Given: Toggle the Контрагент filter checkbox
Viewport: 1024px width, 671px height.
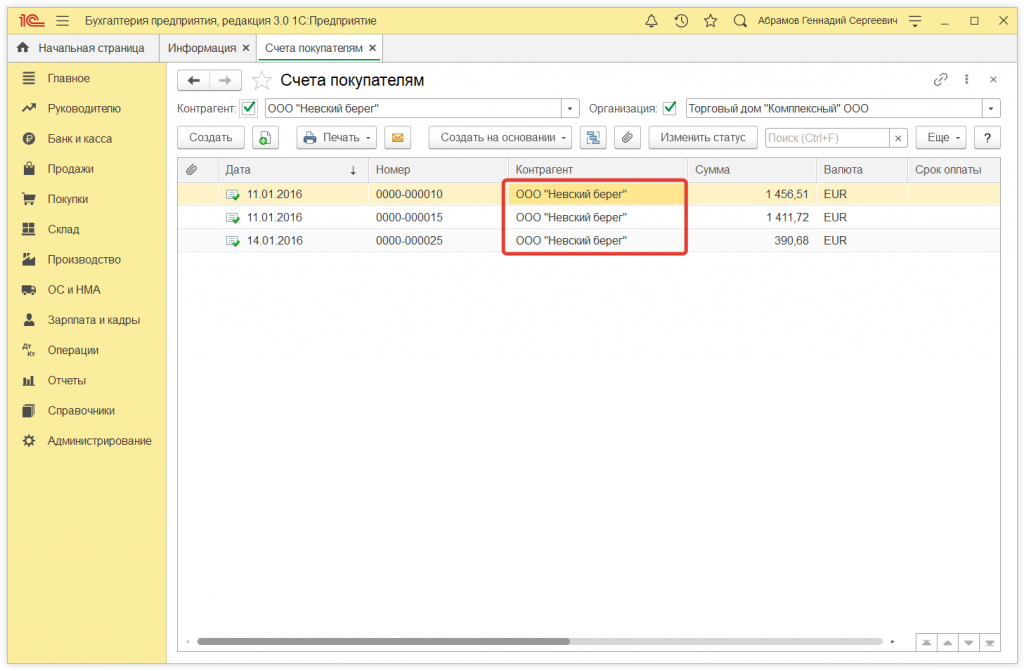Looking at the screenshot, I should [x=249, y=108].
